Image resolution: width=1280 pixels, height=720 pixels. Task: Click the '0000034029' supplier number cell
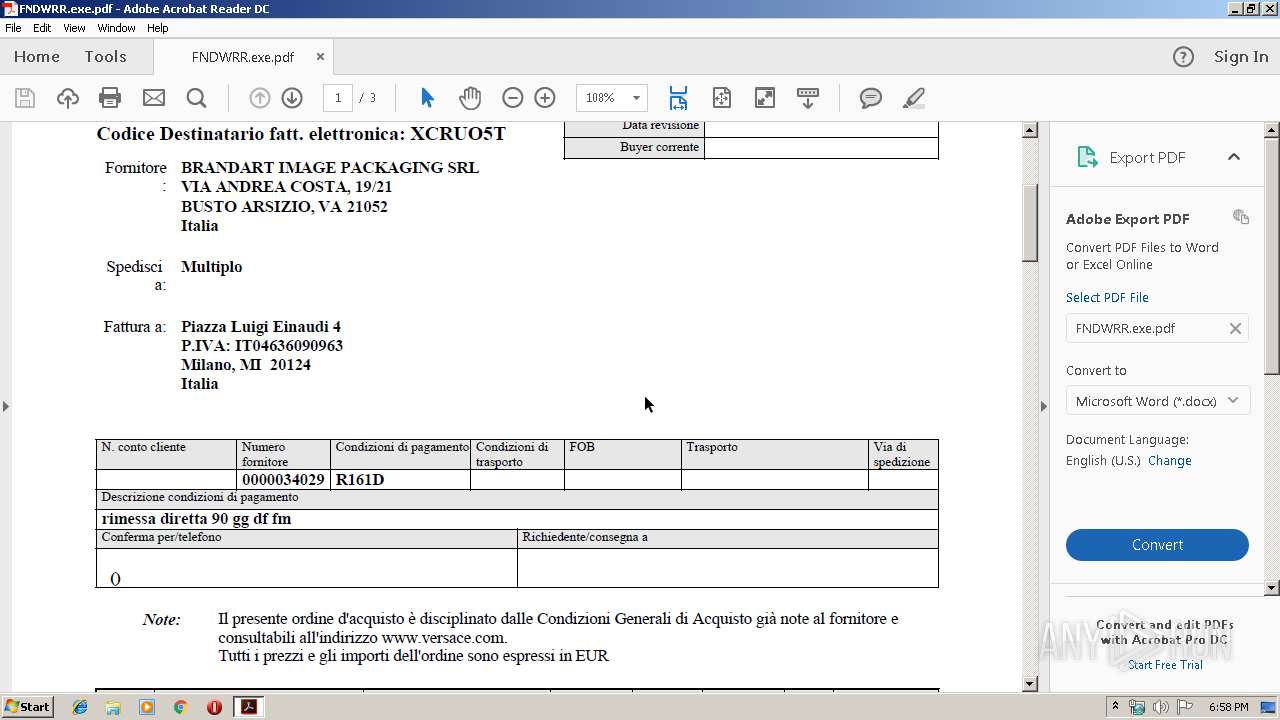pos(284,480)
